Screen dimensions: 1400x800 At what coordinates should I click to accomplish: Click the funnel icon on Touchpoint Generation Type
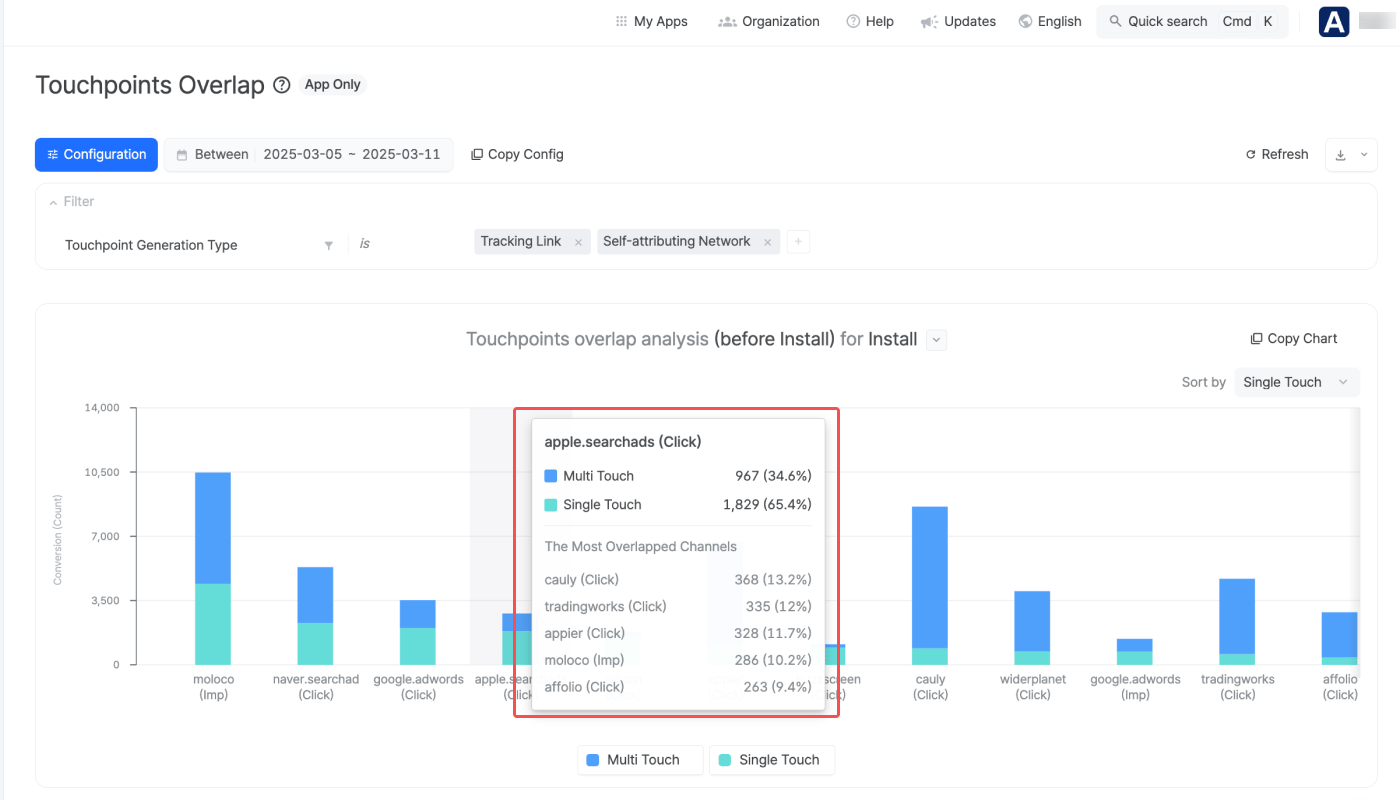(x=328, y=245)
